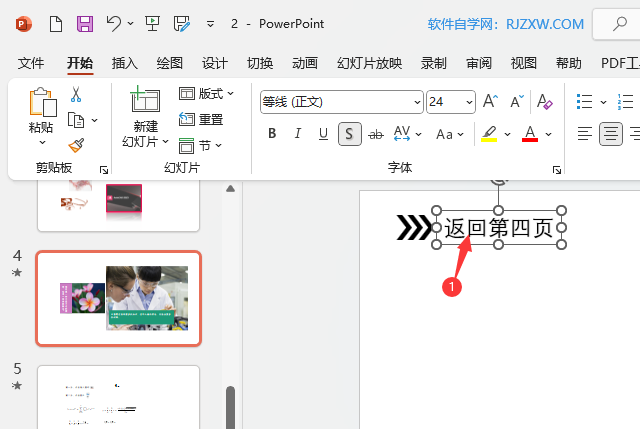Go to the 设计 tab
640x429 pixels.
(x=215, y=63)
